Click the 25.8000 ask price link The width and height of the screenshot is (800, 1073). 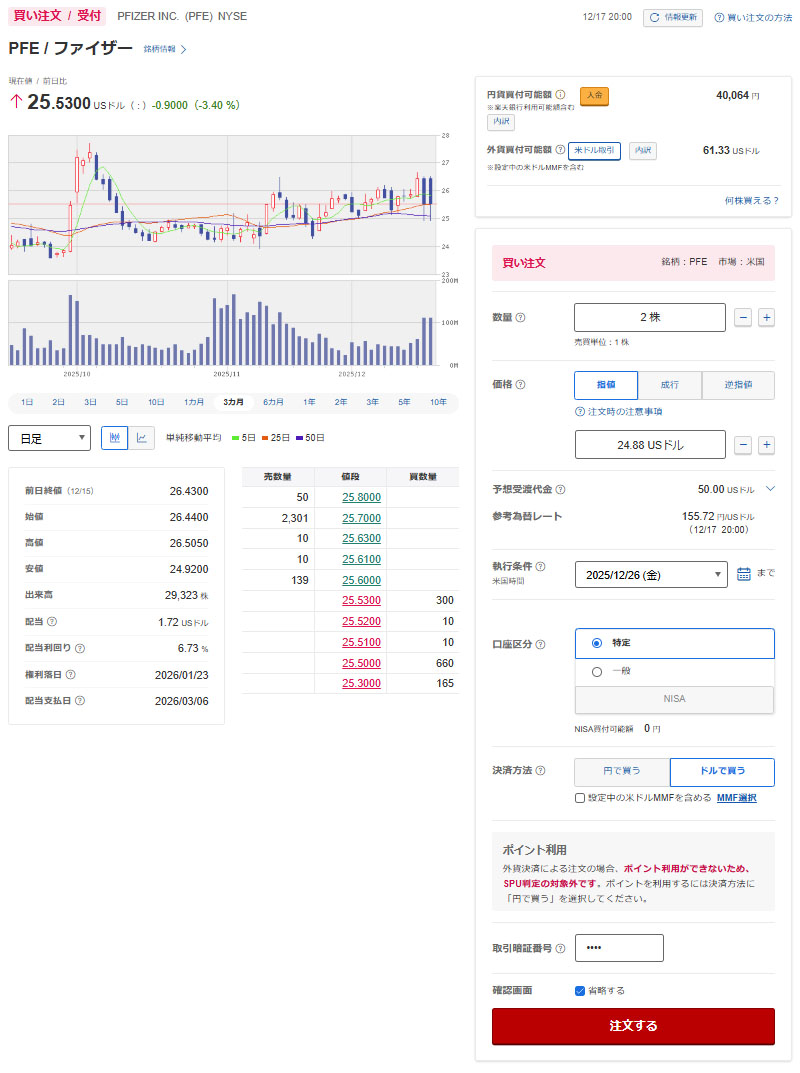click(361, 497)
